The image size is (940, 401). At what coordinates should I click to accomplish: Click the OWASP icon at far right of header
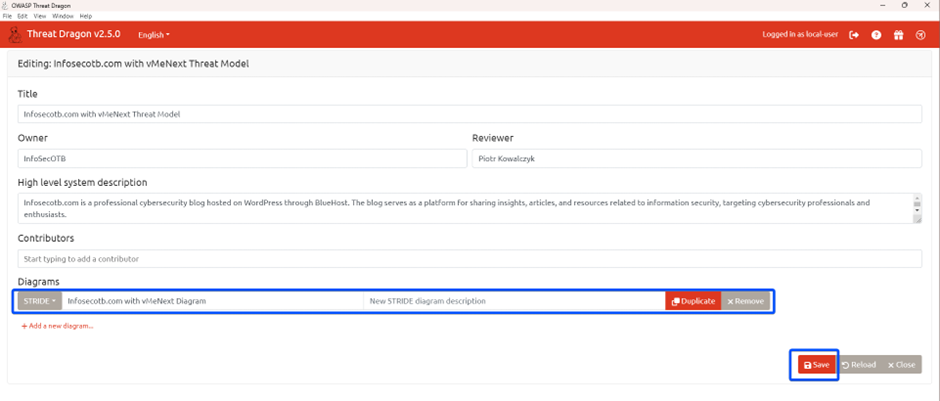coord(920,35)
